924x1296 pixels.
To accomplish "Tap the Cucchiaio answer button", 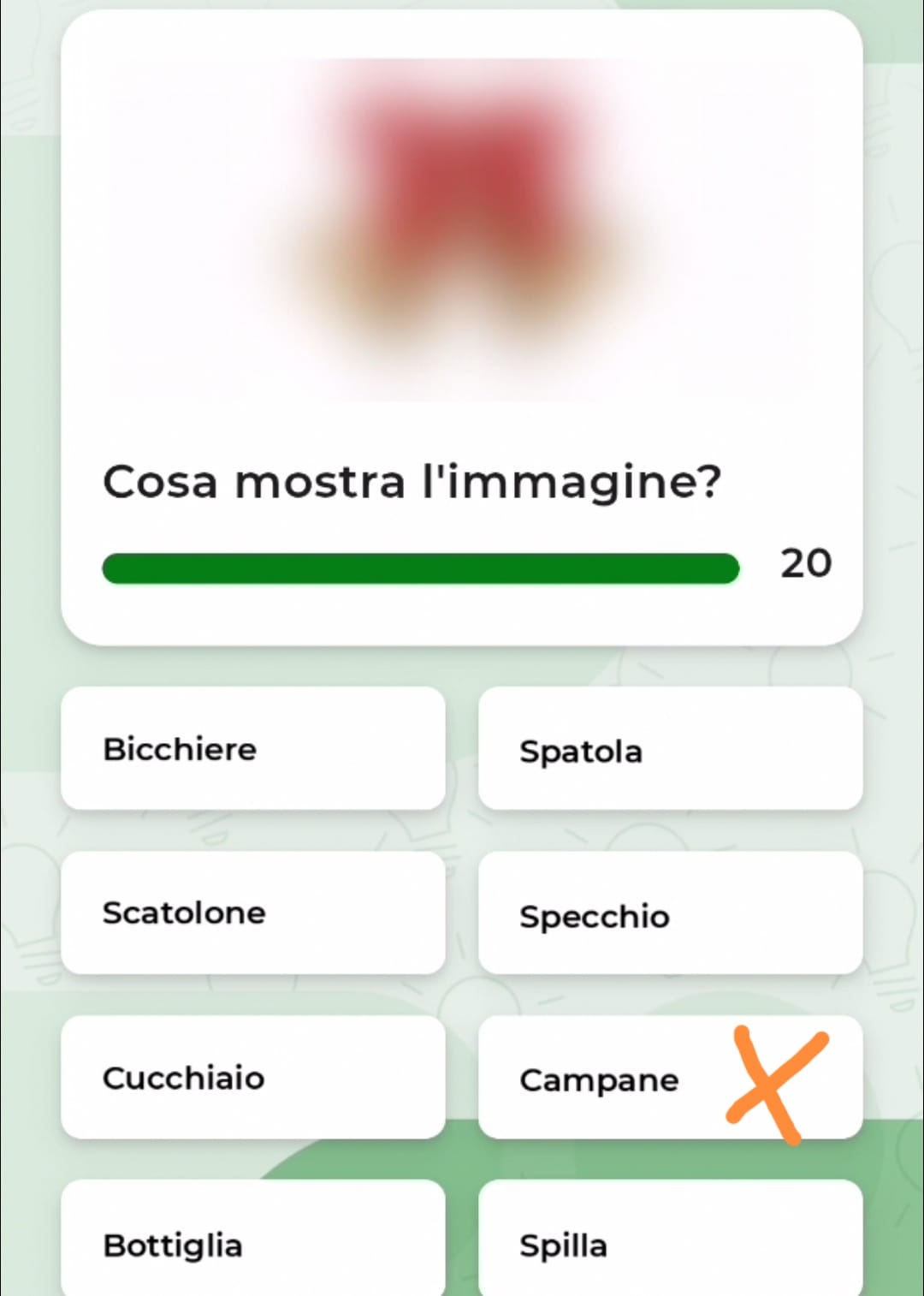I will tap(252, 1077).
